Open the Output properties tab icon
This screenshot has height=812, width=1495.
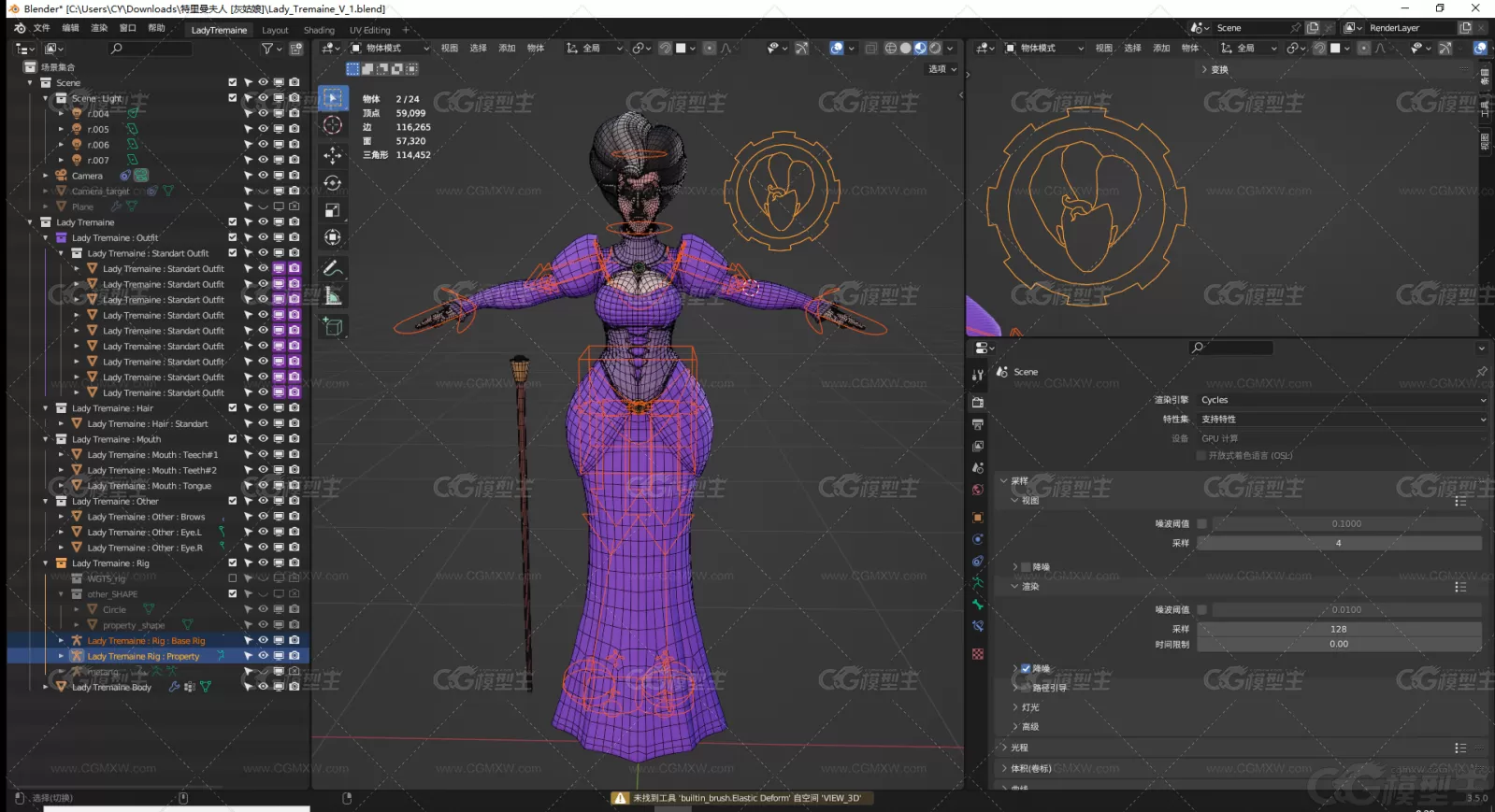click(x=978, y=424)
